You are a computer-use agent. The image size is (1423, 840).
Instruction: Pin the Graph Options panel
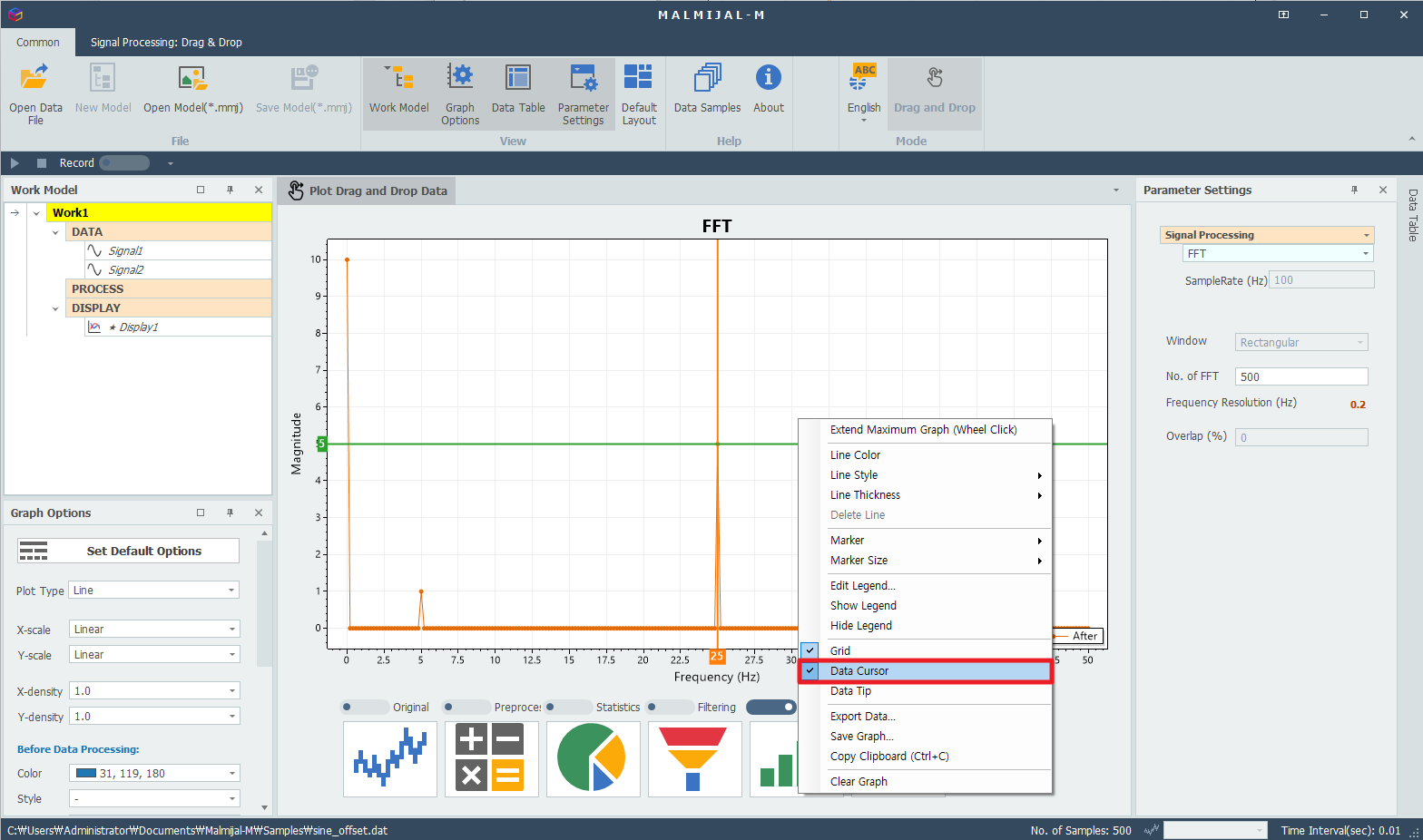click(230, 513)
